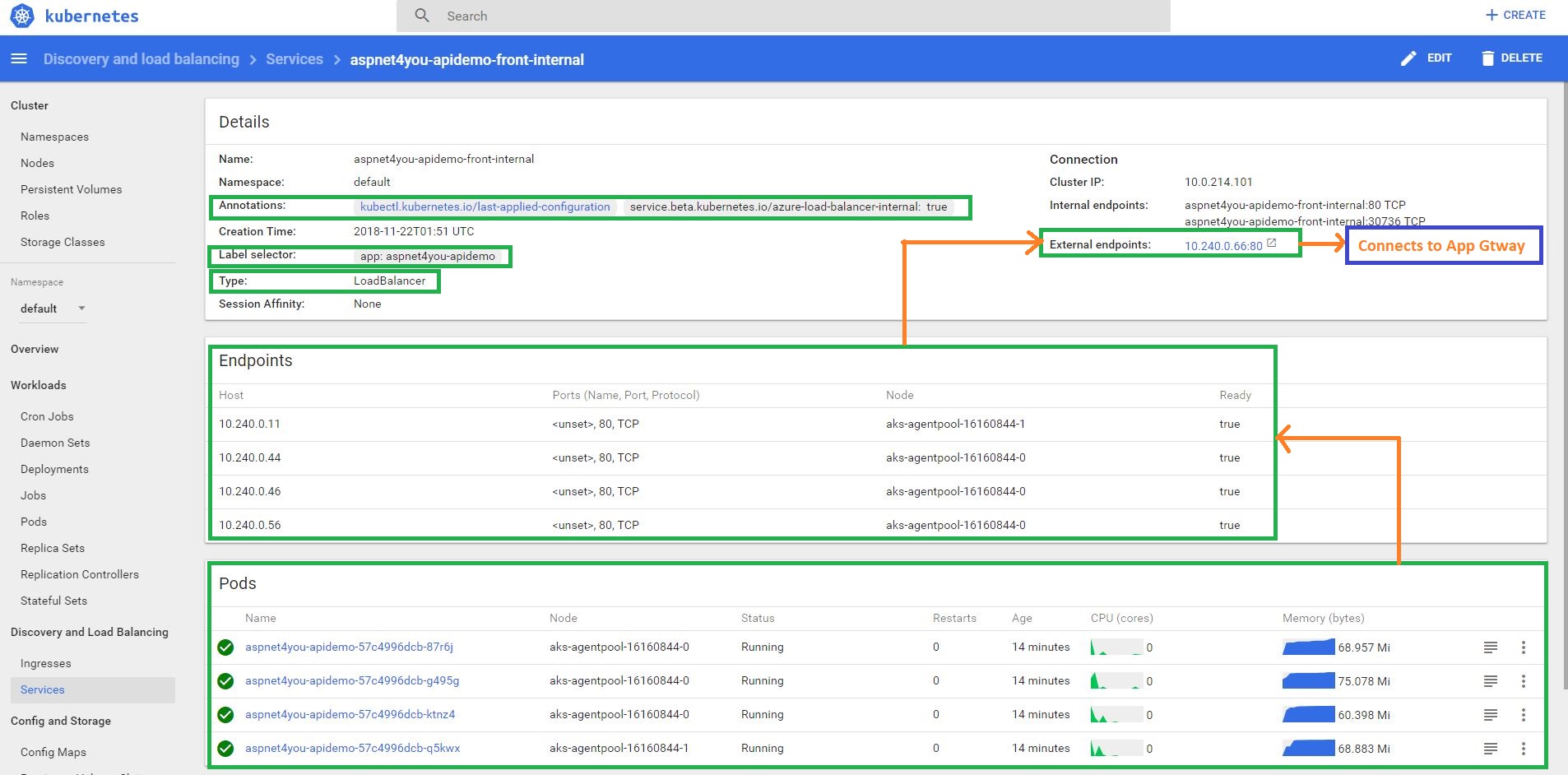Open pod aspnet4you-apidemo-57c4996dcb-q5kwx
Viewport: 1568px width, 775px height.
point(352,748)
